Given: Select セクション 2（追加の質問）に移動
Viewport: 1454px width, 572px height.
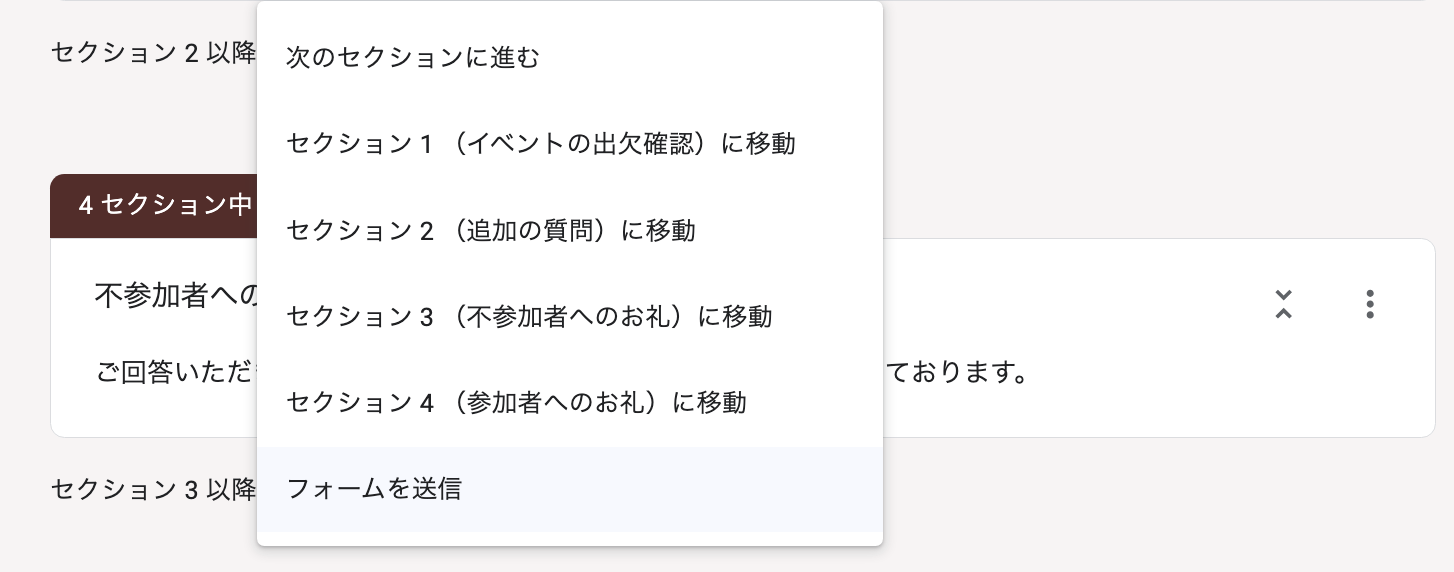Looking at the screenshot, I should point(490,231).
